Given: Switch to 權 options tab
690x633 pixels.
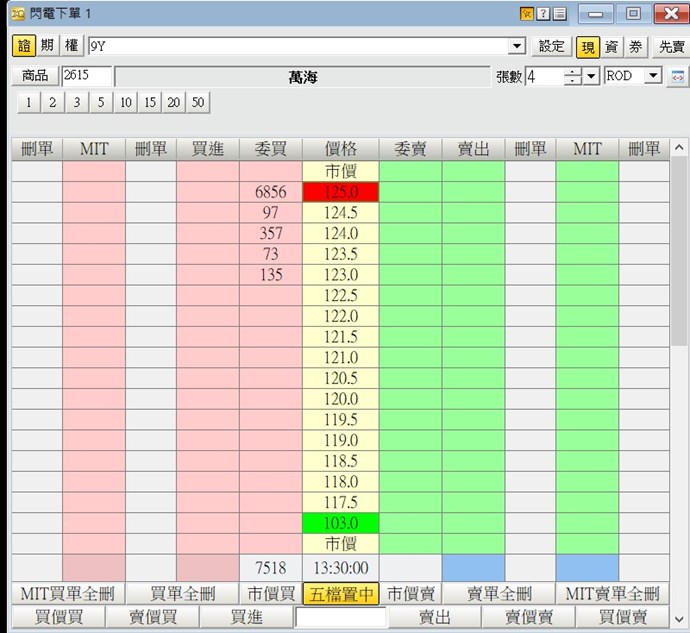Looking at the screenshot, I should (71, 46).
